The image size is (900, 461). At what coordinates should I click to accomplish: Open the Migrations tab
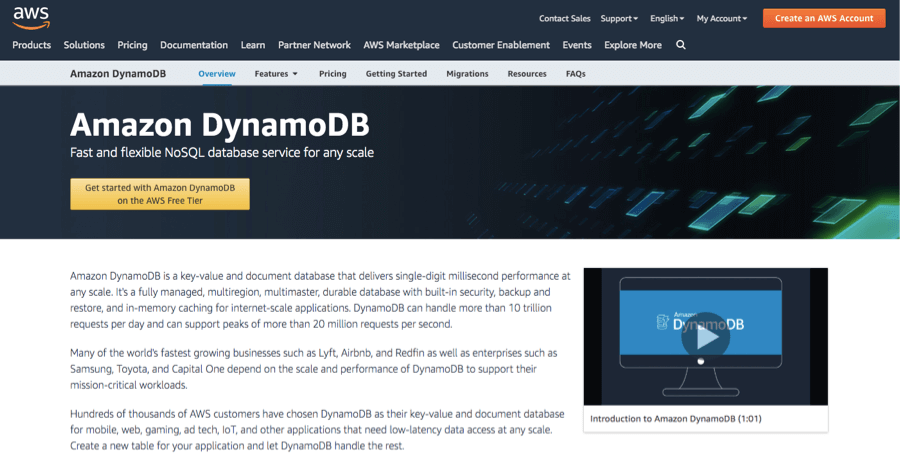click(x=467, y=73)
